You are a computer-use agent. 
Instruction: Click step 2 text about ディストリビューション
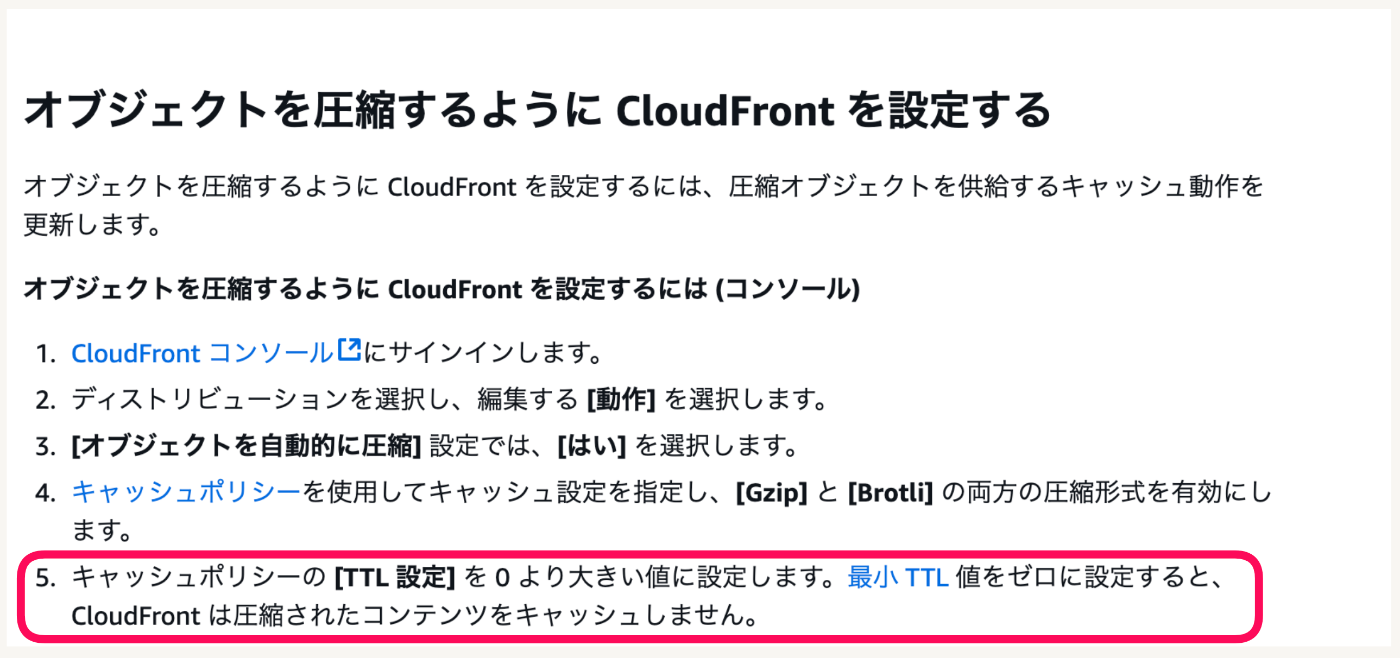[x=448, y=400]
